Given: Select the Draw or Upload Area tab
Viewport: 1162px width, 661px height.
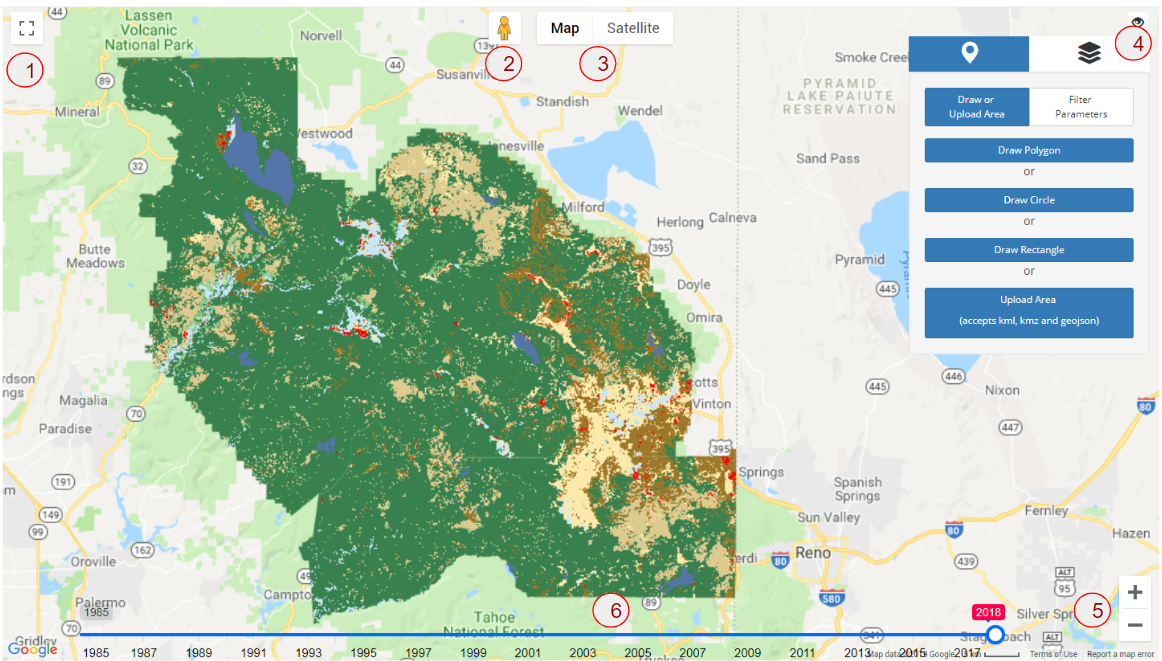Looking at the screenshot, I should click(977, 107).
